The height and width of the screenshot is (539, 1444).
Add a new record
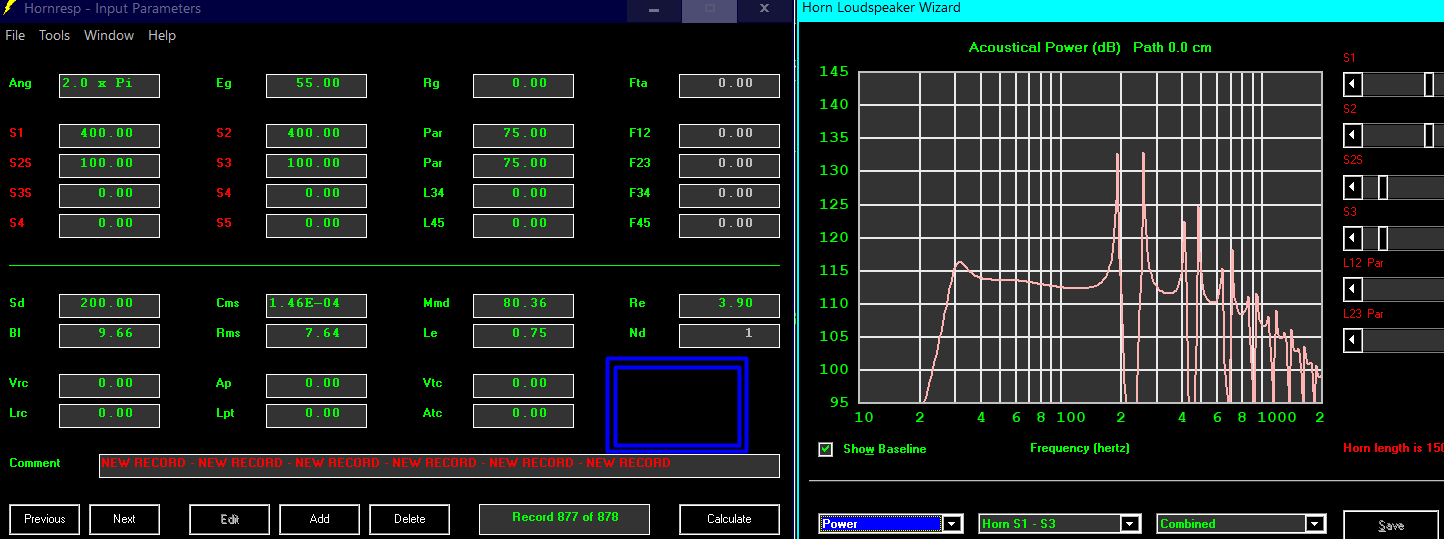click(320, 519)
